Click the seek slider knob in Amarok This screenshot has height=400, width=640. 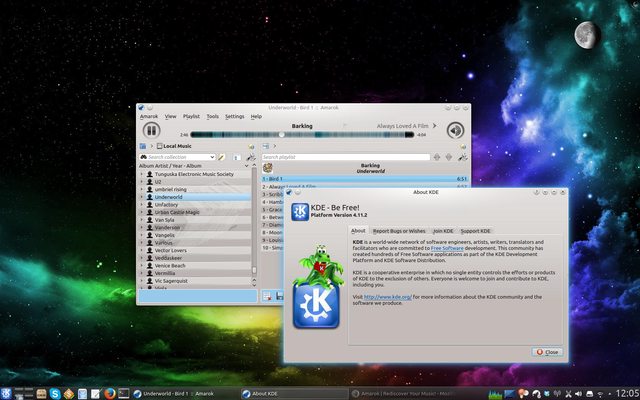282,134
